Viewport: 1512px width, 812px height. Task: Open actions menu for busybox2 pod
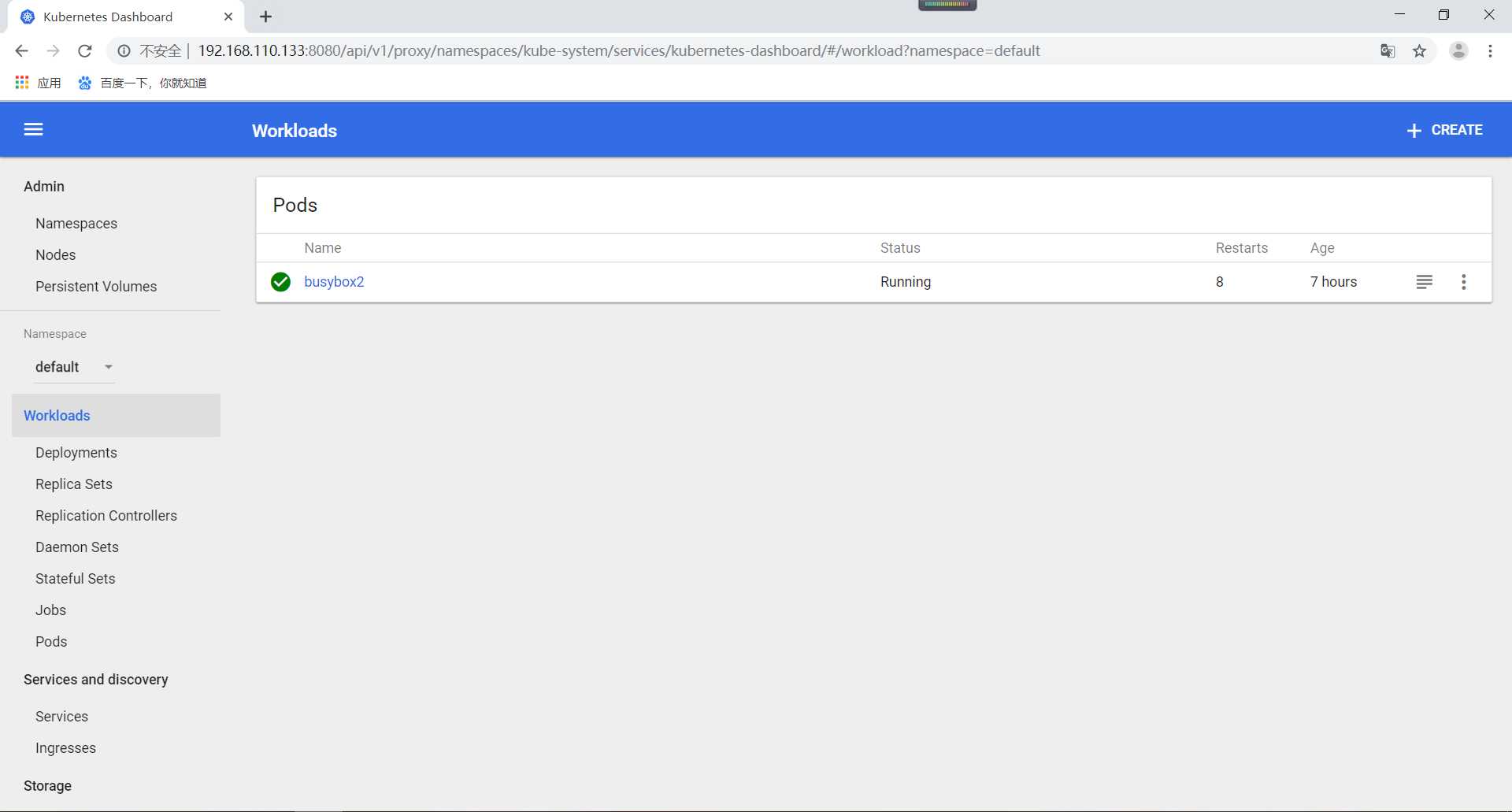click(1463, 282)
